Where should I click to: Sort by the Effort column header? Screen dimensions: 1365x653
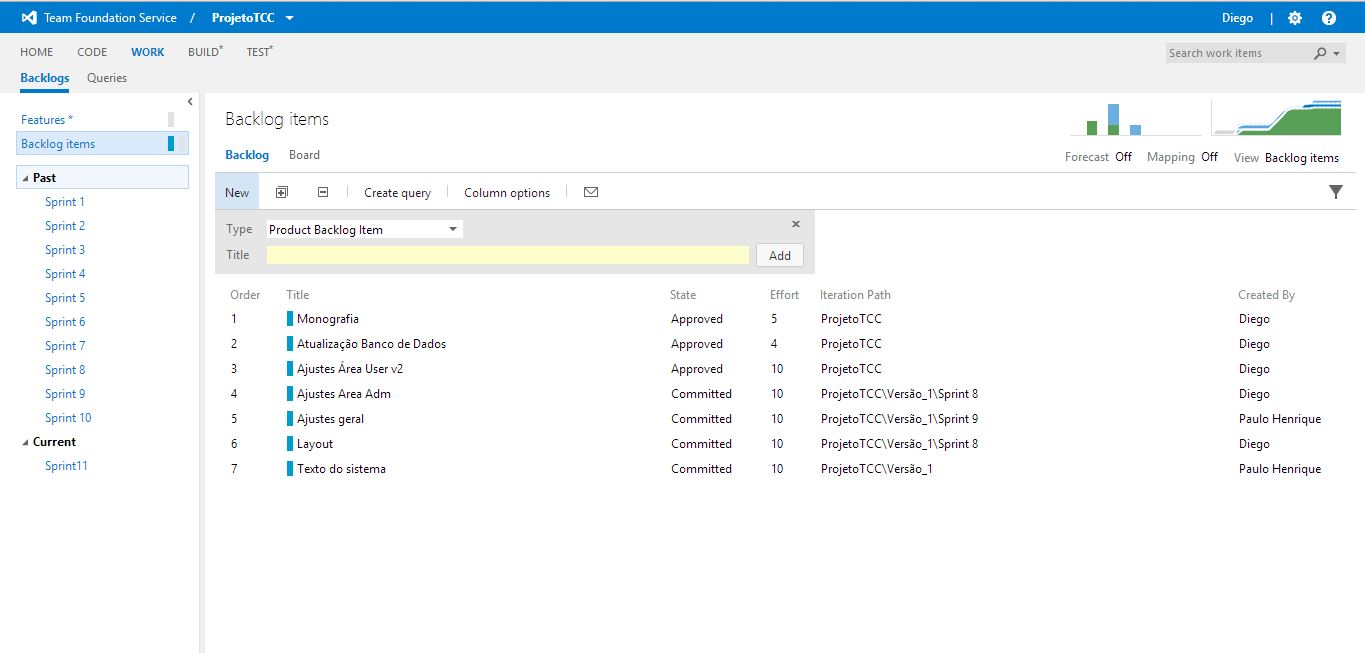785,295
